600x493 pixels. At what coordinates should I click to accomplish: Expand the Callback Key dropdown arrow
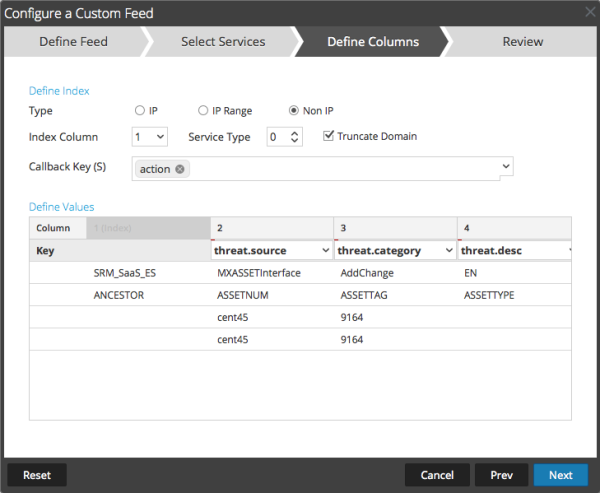[506, 166]
